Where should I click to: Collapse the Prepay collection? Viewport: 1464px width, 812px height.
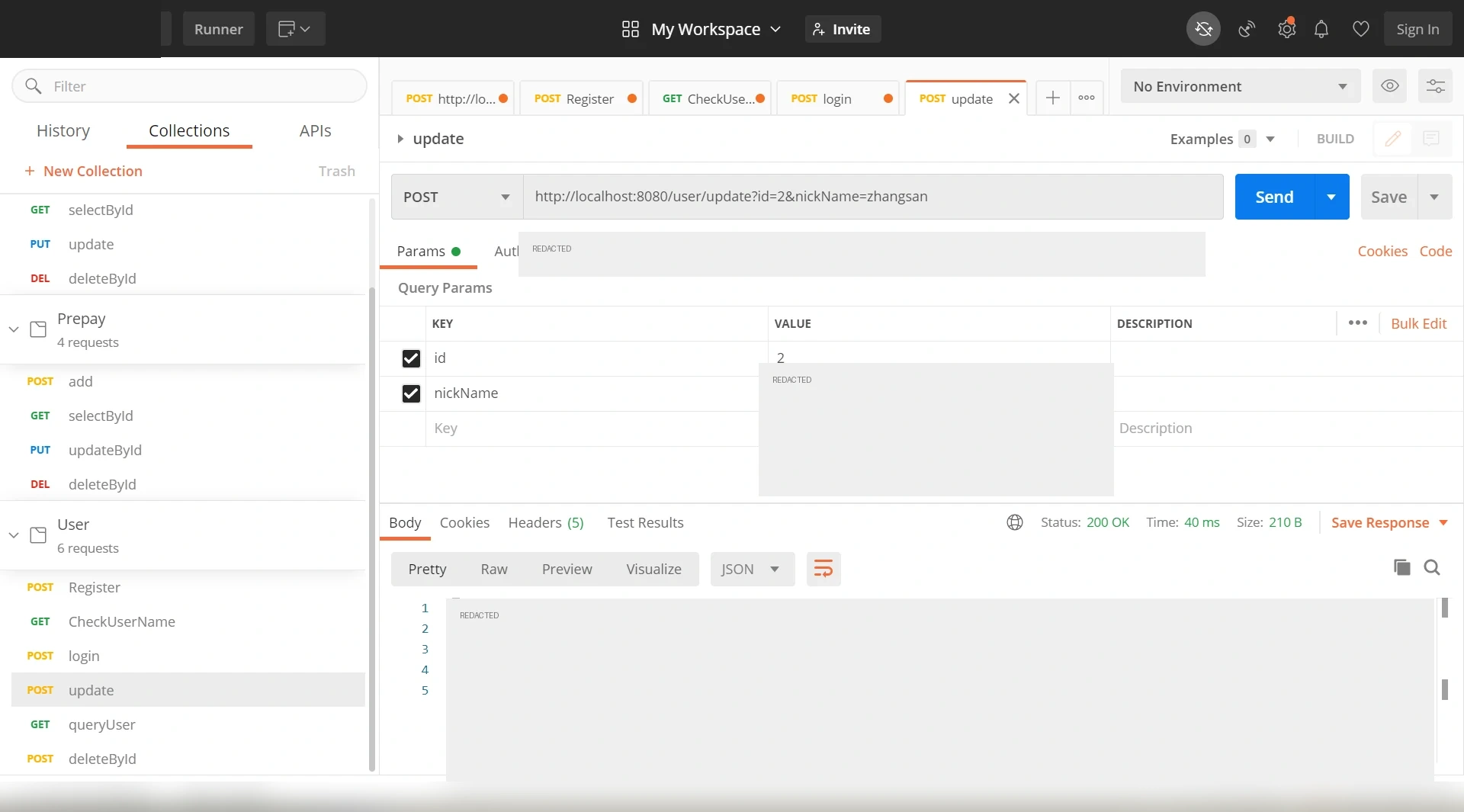(x=14, y=329)
